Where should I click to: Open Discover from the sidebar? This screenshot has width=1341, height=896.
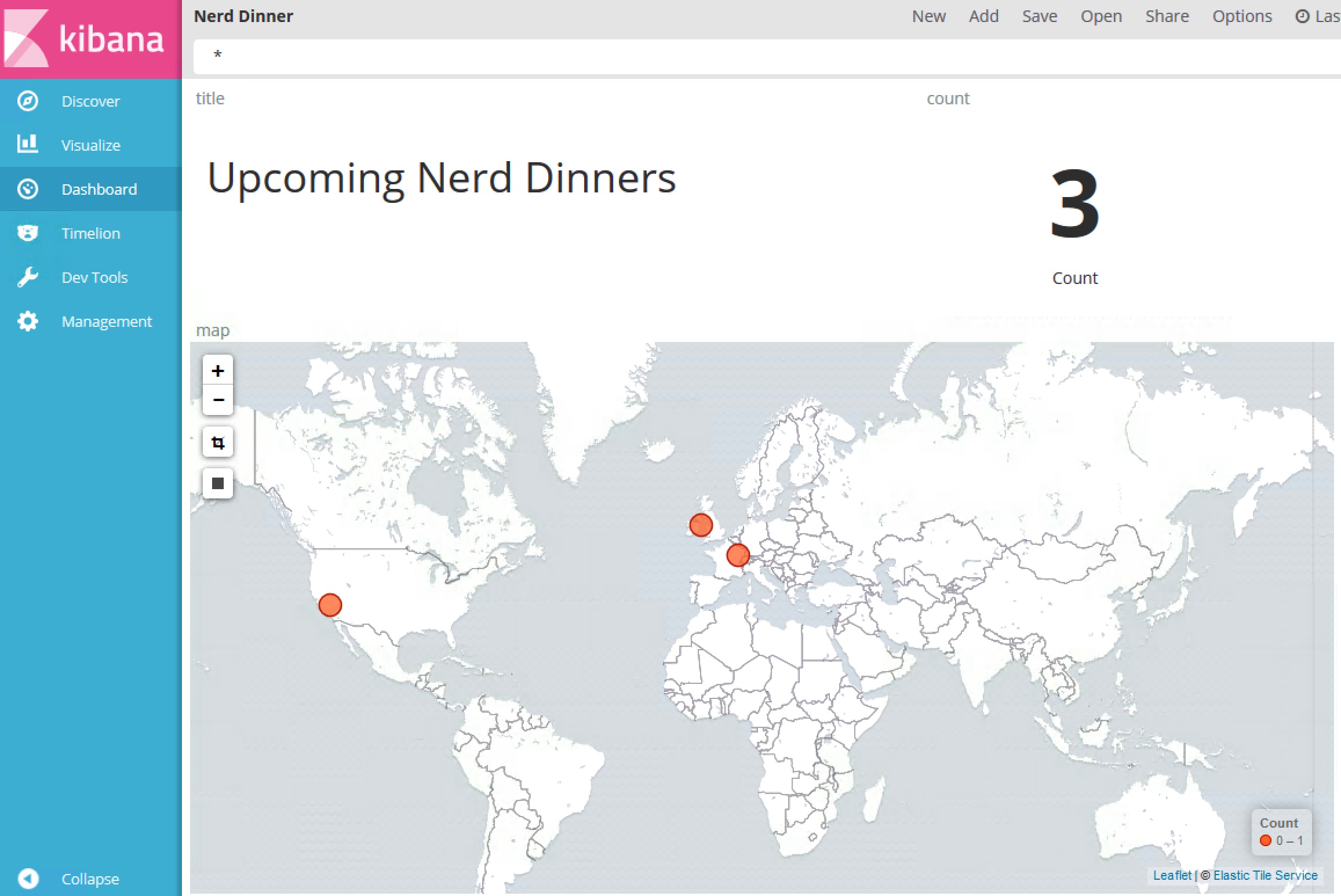90,101
